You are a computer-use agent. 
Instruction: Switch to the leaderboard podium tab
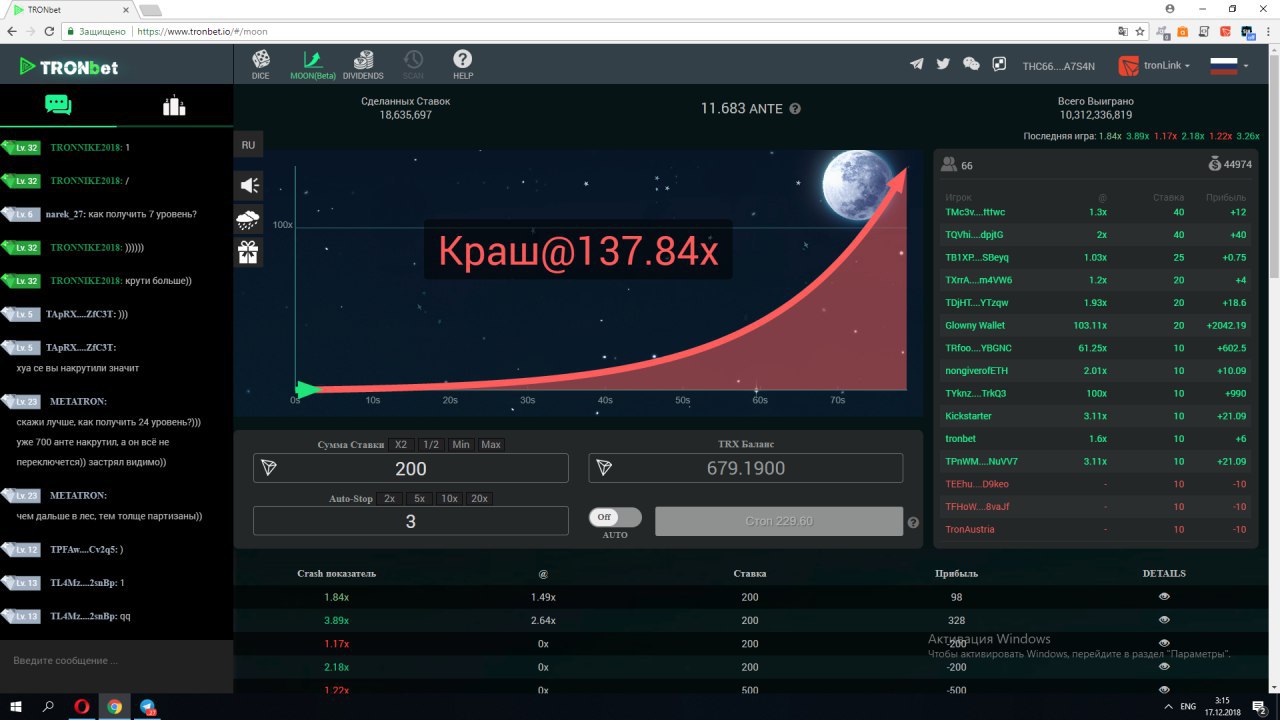(174, 105)
